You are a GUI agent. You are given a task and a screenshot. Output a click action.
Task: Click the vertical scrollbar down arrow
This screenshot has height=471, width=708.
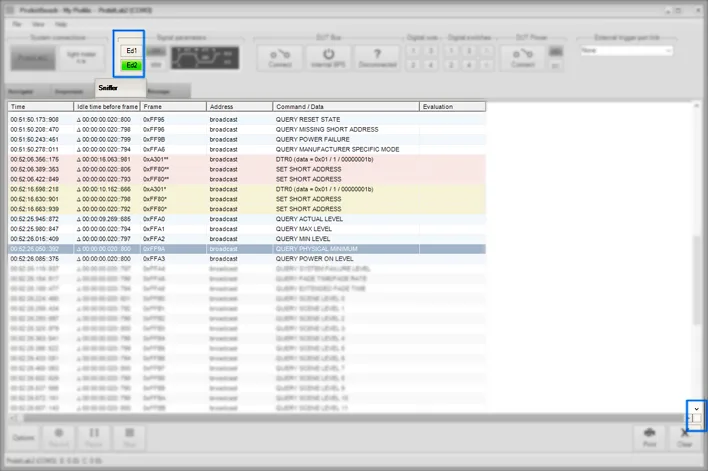(x=696, y=408)
